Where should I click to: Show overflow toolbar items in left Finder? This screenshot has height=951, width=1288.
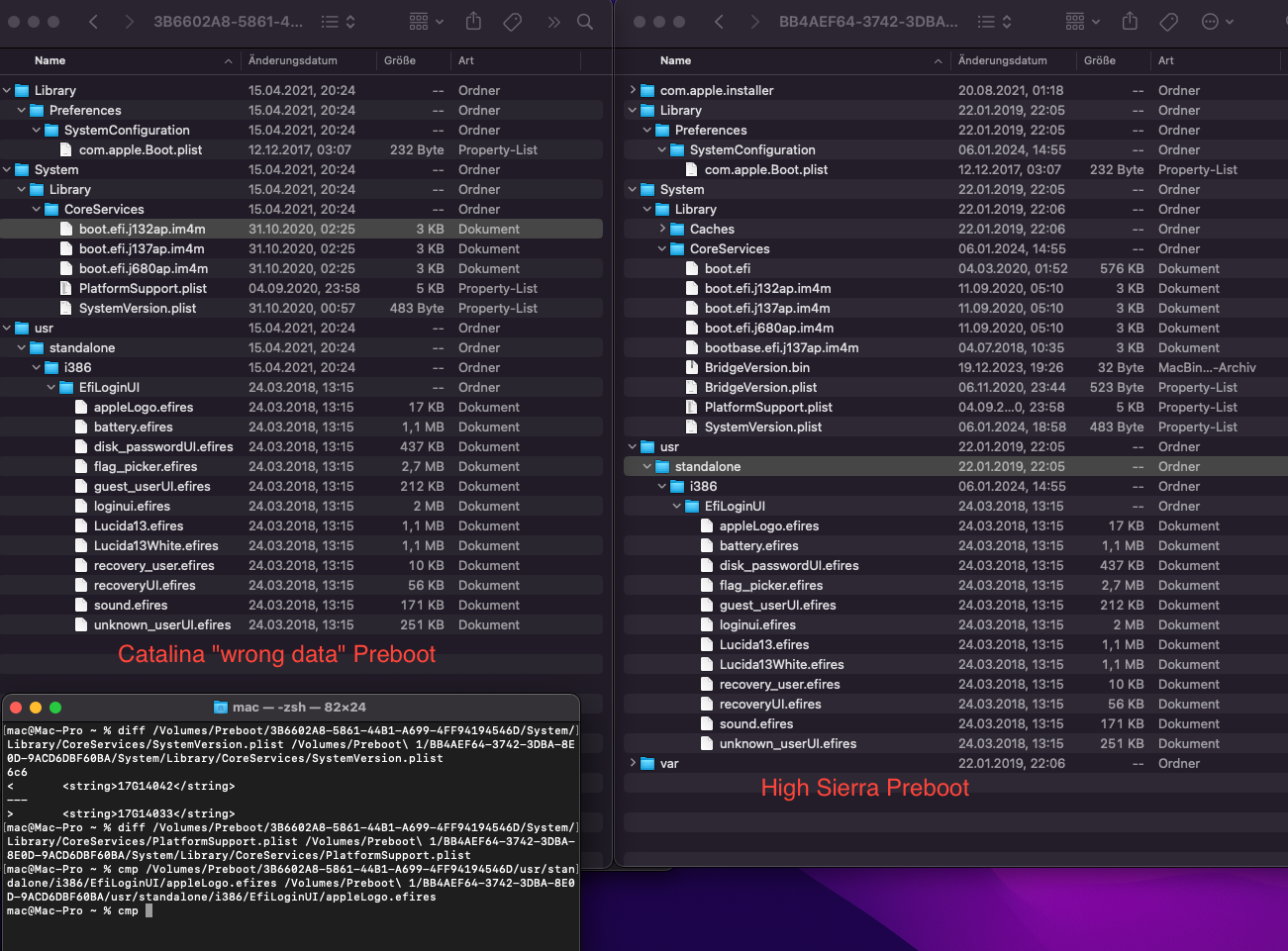tap(553, 22)
